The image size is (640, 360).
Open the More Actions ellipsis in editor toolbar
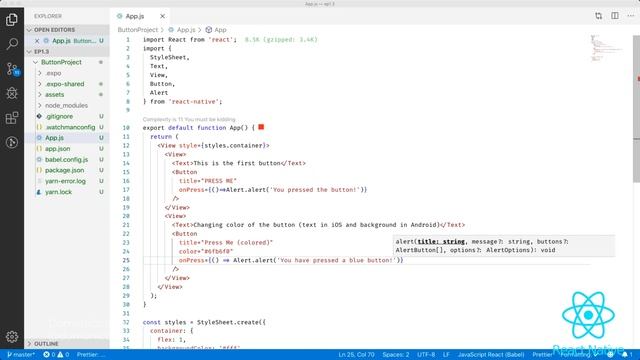coord(631,16)
